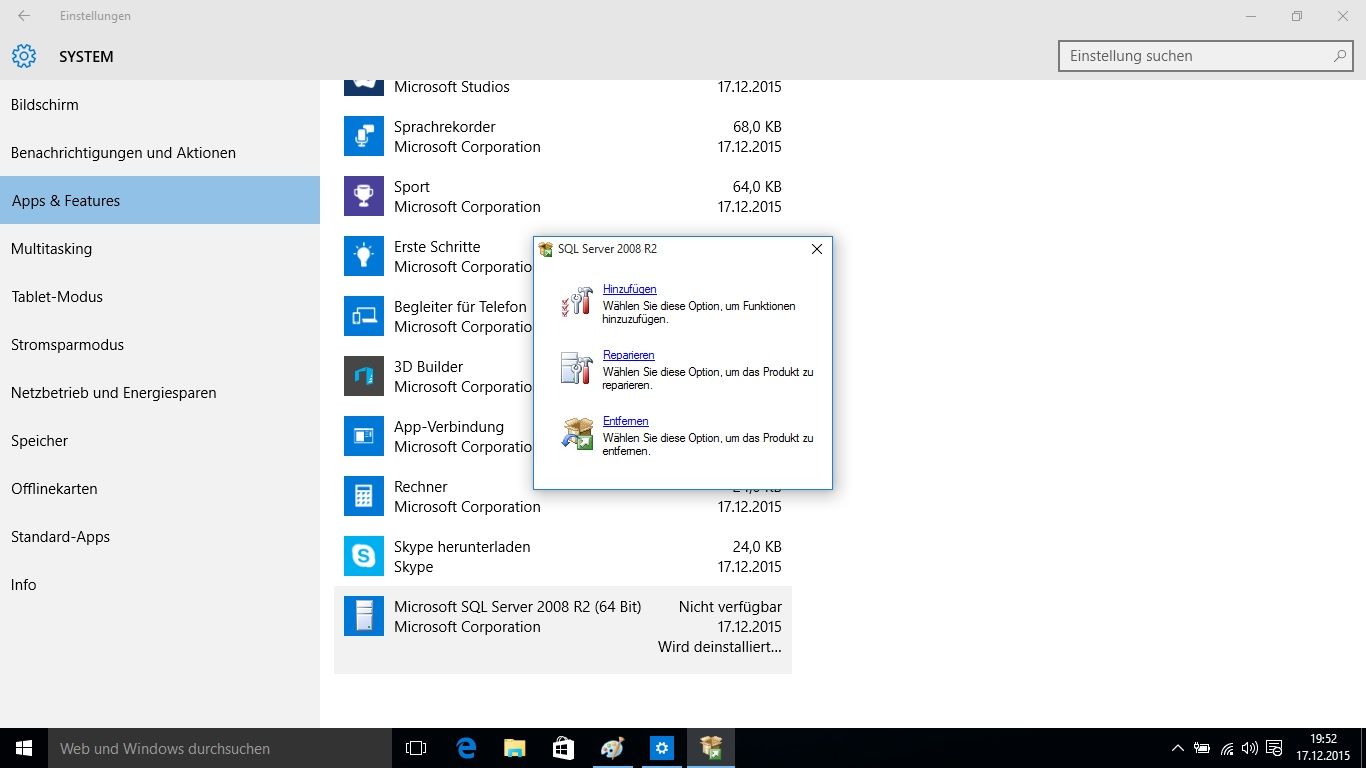Click the Wird deinstalliert… status text
The height and width of the screenshot is (768, 1366).
click(x=720, y=647)
